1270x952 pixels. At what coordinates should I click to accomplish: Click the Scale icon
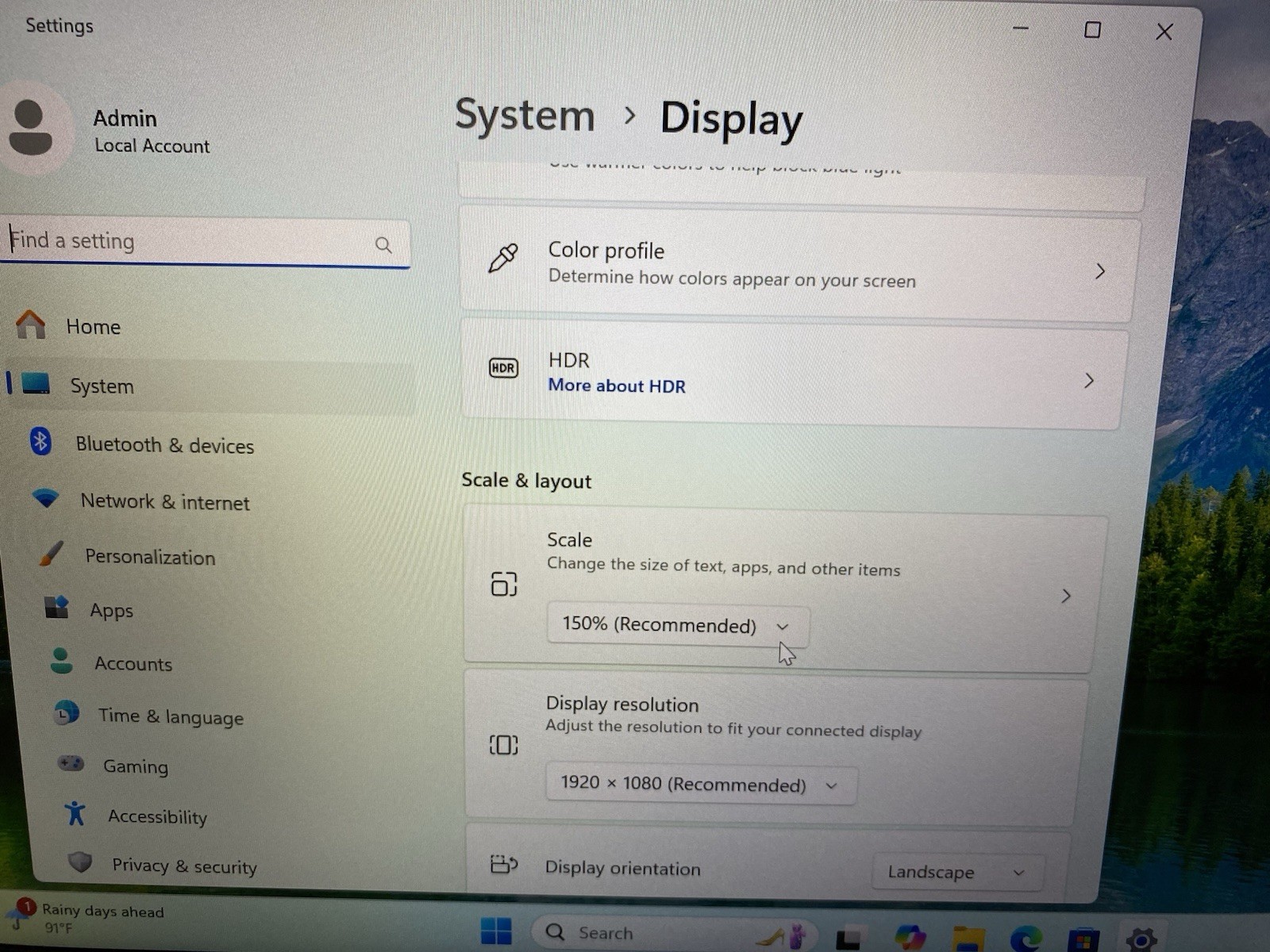click(504, 584)
